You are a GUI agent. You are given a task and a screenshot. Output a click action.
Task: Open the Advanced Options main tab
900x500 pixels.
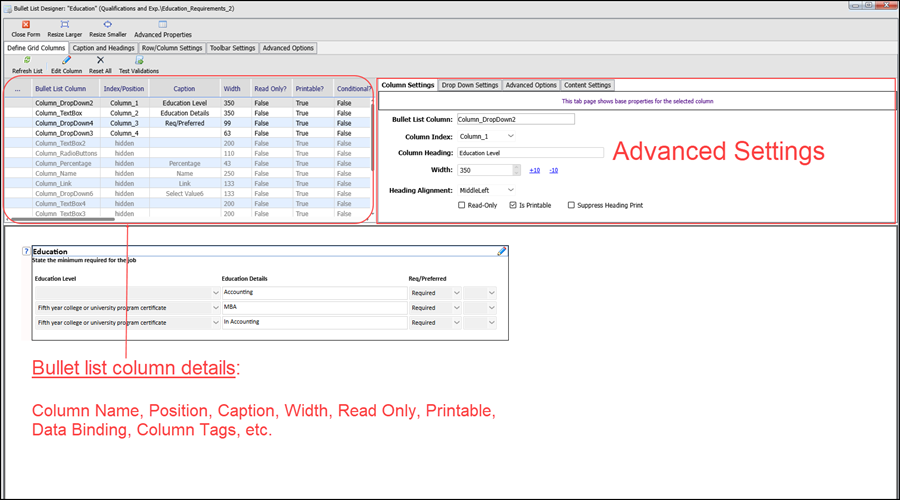(288, 48)
